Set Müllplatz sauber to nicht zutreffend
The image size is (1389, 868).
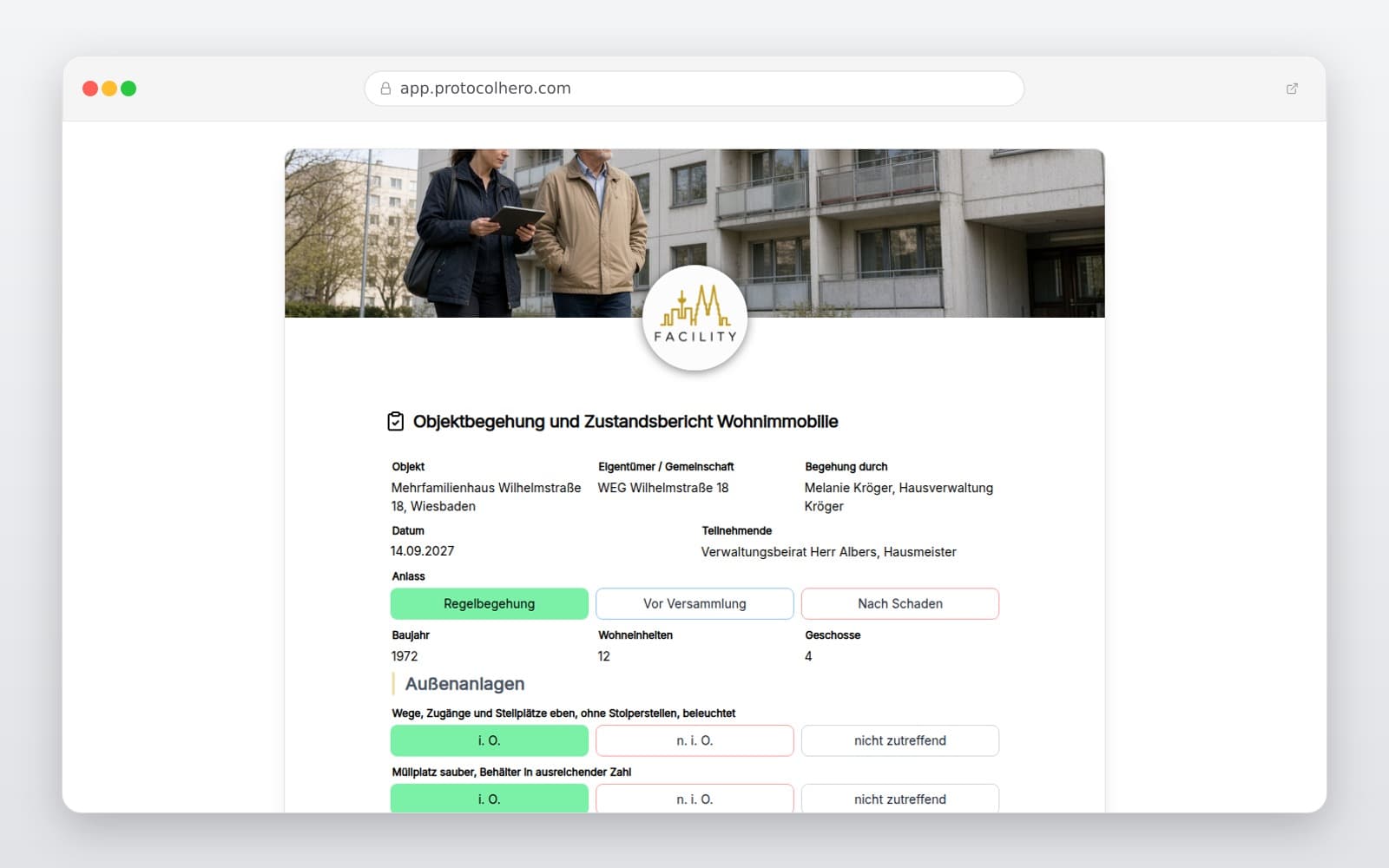point(900,799)
